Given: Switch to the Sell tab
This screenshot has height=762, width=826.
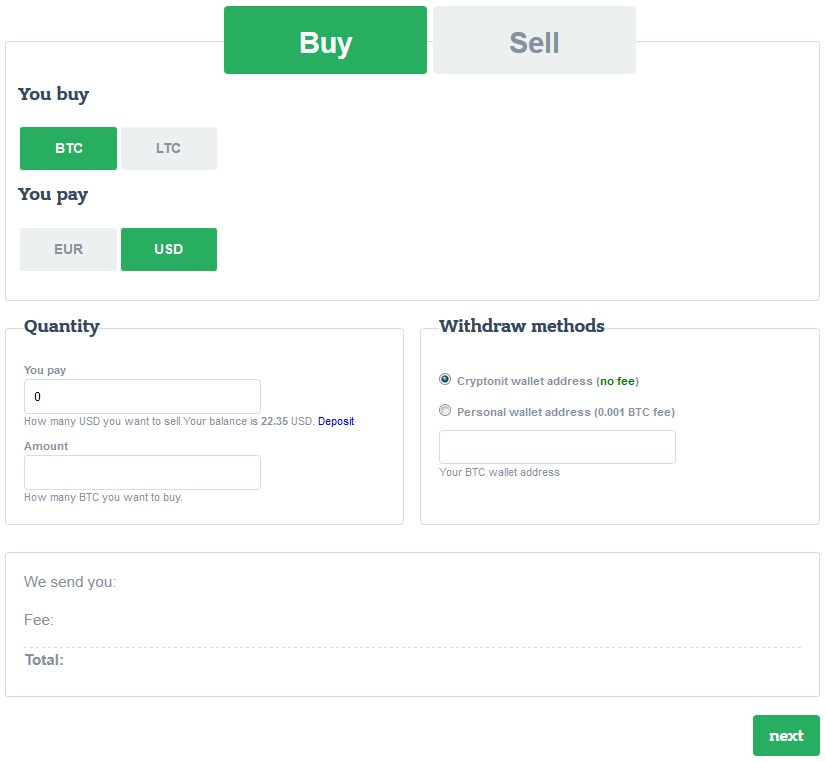Looking at the screenshot, I should 534,40.
